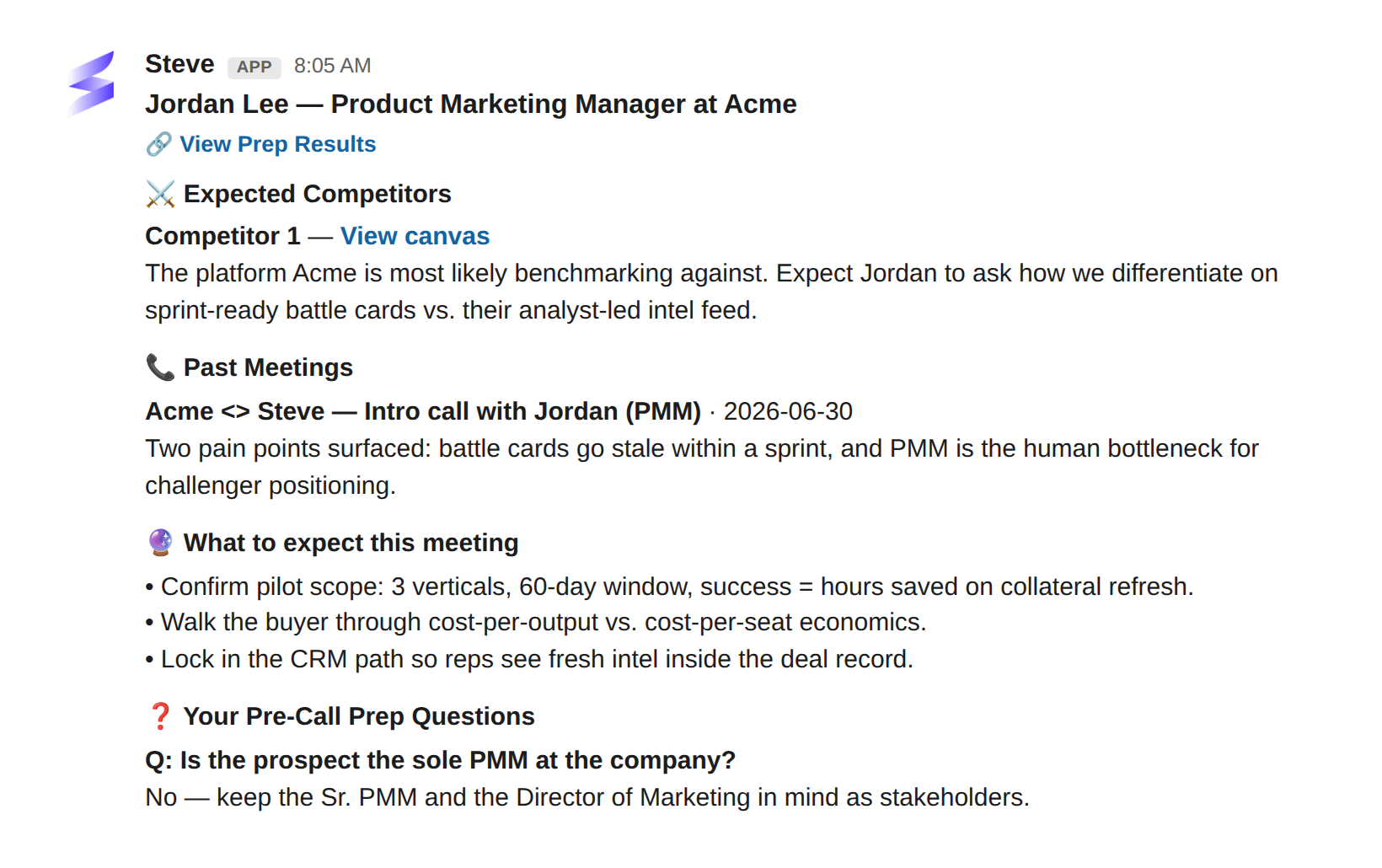Viewport: 1382px width, 868px height.
Task: Click the Competitor 1 label
Action: pos(222,236)
